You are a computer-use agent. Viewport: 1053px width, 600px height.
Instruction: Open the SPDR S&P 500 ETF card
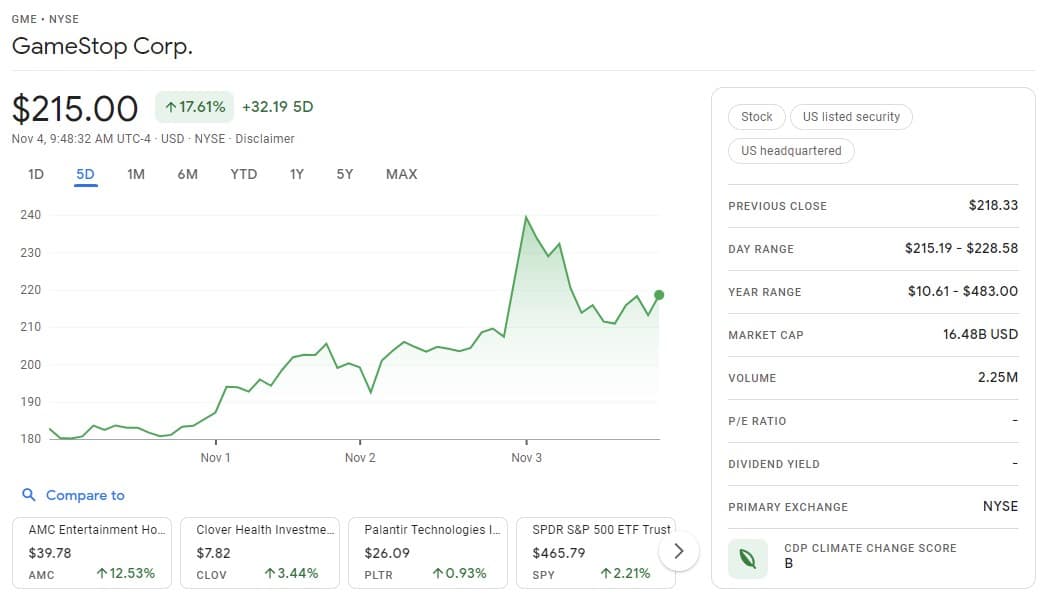596,552
